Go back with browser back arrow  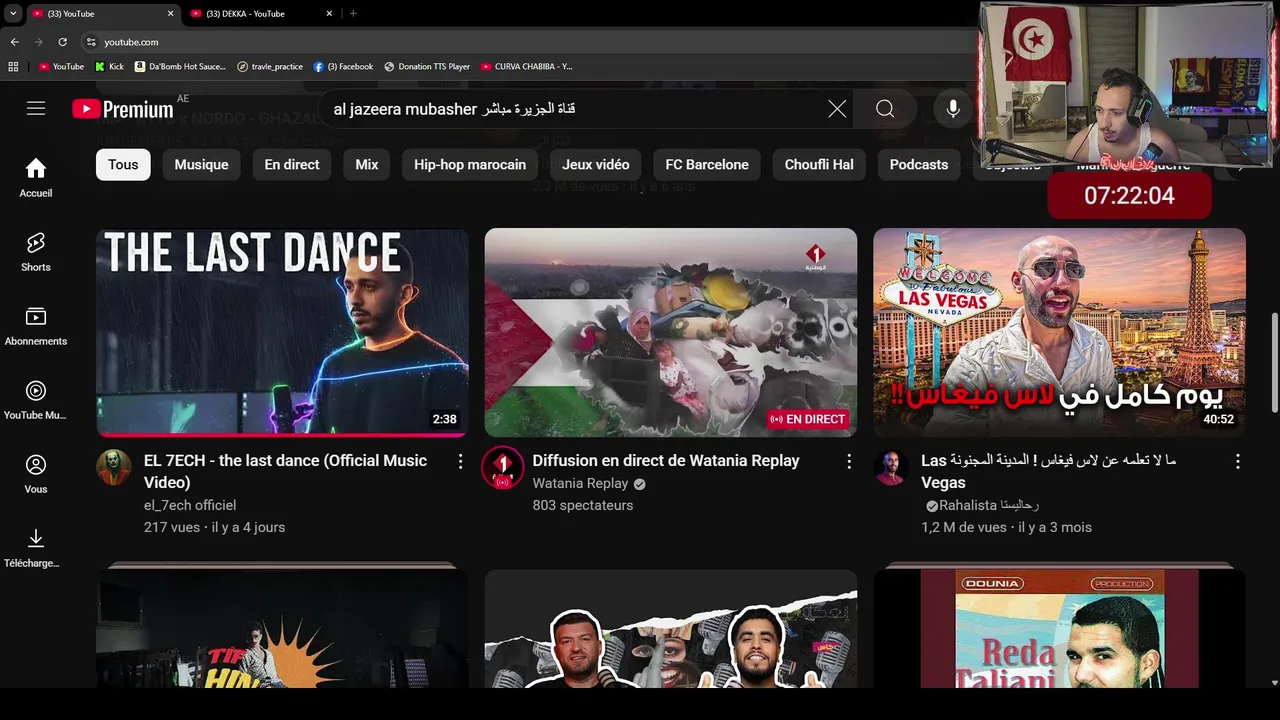pos(14,42)
